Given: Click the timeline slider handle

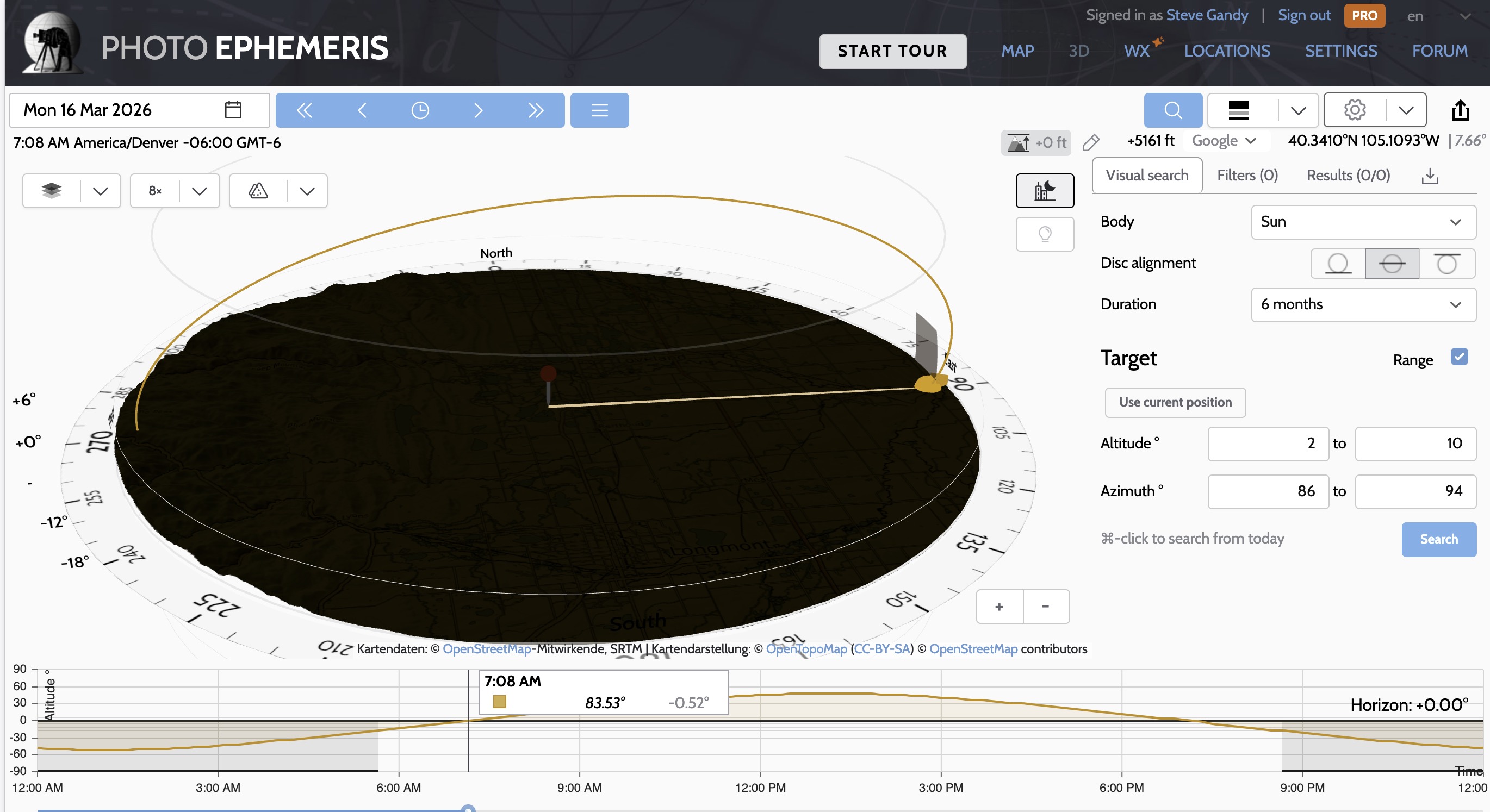Looking at the screenshot, I should [x=468, y=809].
